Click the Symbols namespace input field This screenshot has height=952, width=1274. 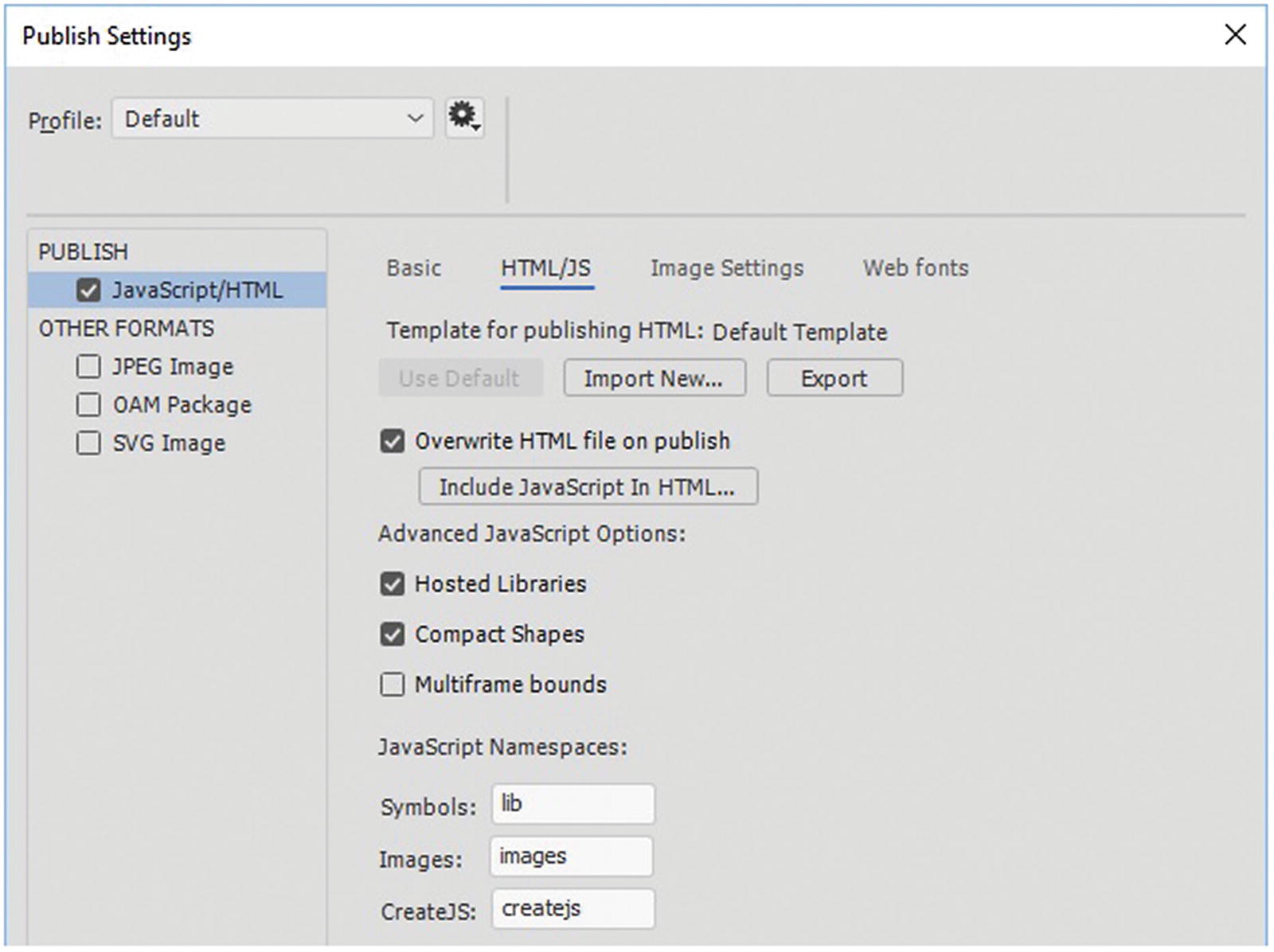573,804
